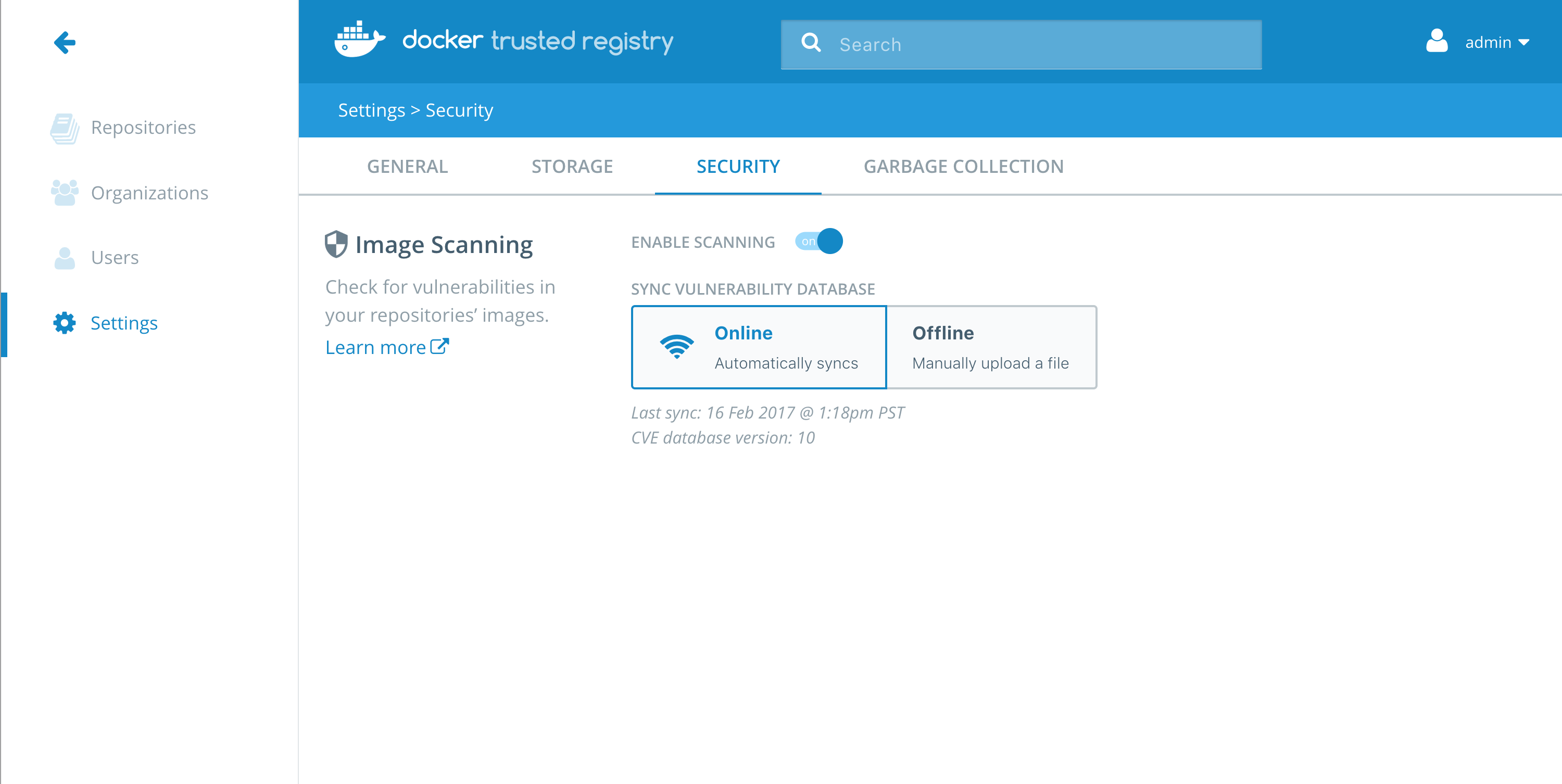Viewport: 1562px width, 784px height.
Task: Open the Storage tab
Action: click(x=572, y=166)
